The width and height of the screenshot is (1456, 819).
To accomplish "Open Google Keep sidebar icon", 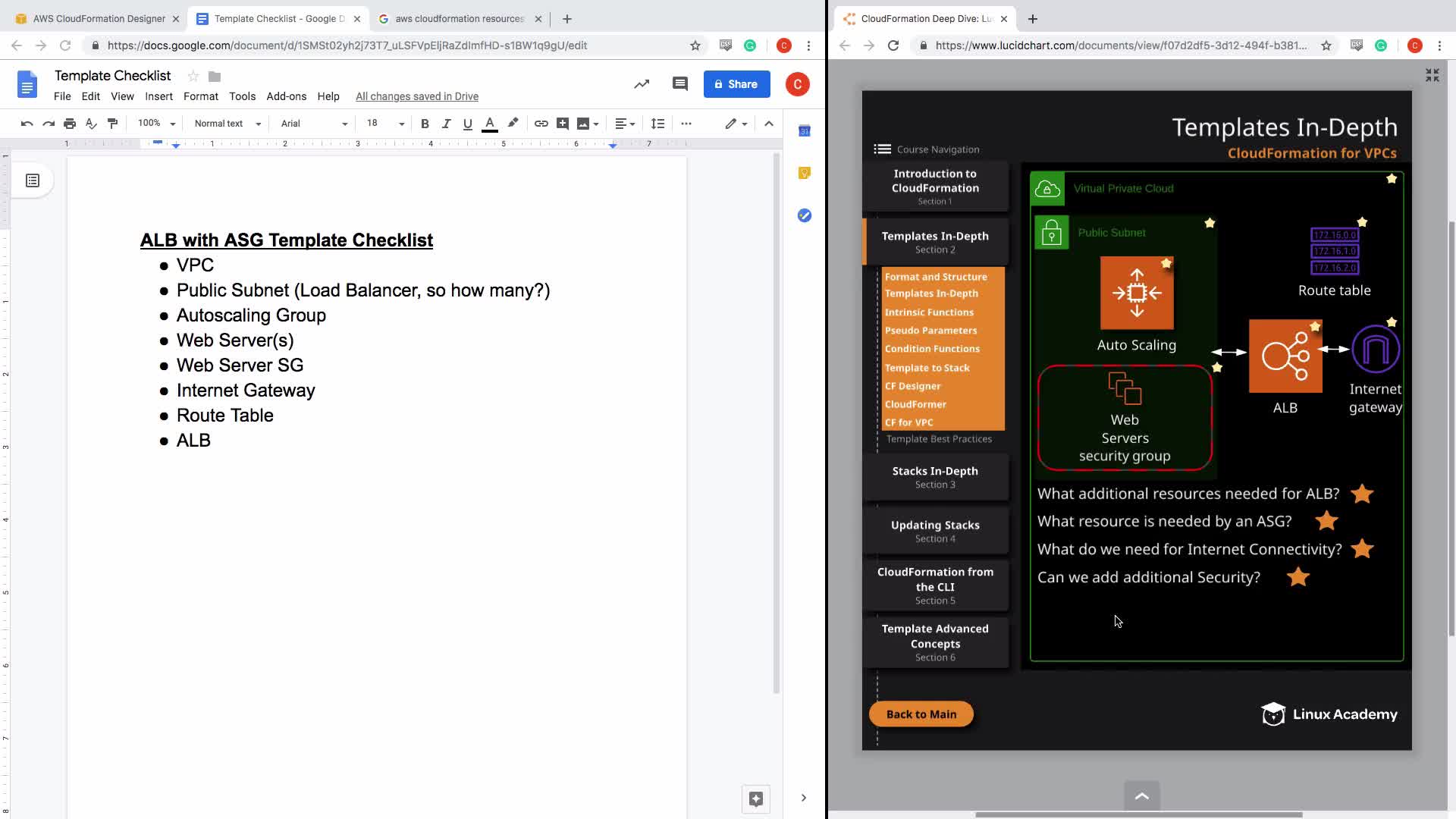I will pyautogui.click(x=805, y=174).
